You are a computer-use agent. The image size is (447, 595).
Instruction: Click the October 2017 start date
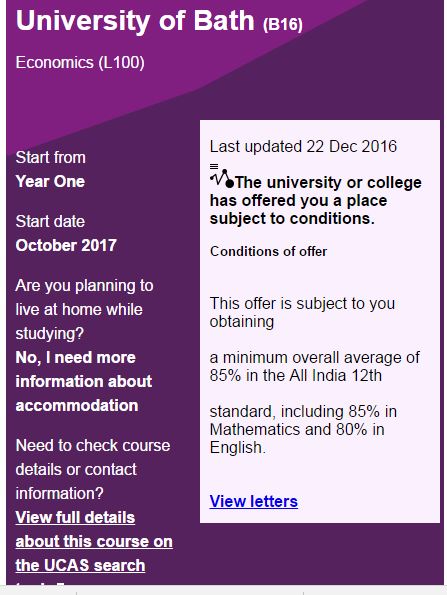coord(66,245)
